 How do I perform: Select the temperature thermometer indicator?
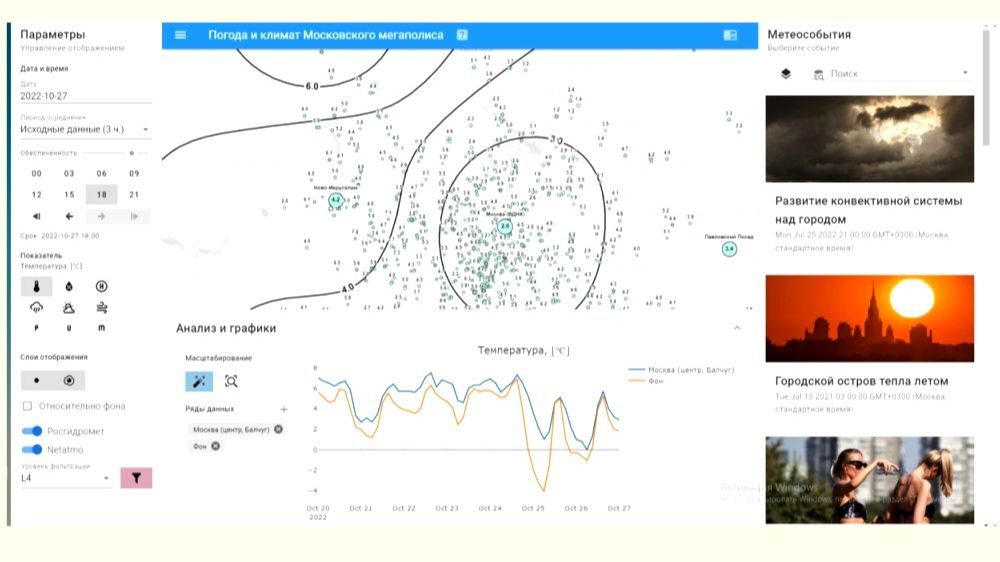click(x=36, y=286)
